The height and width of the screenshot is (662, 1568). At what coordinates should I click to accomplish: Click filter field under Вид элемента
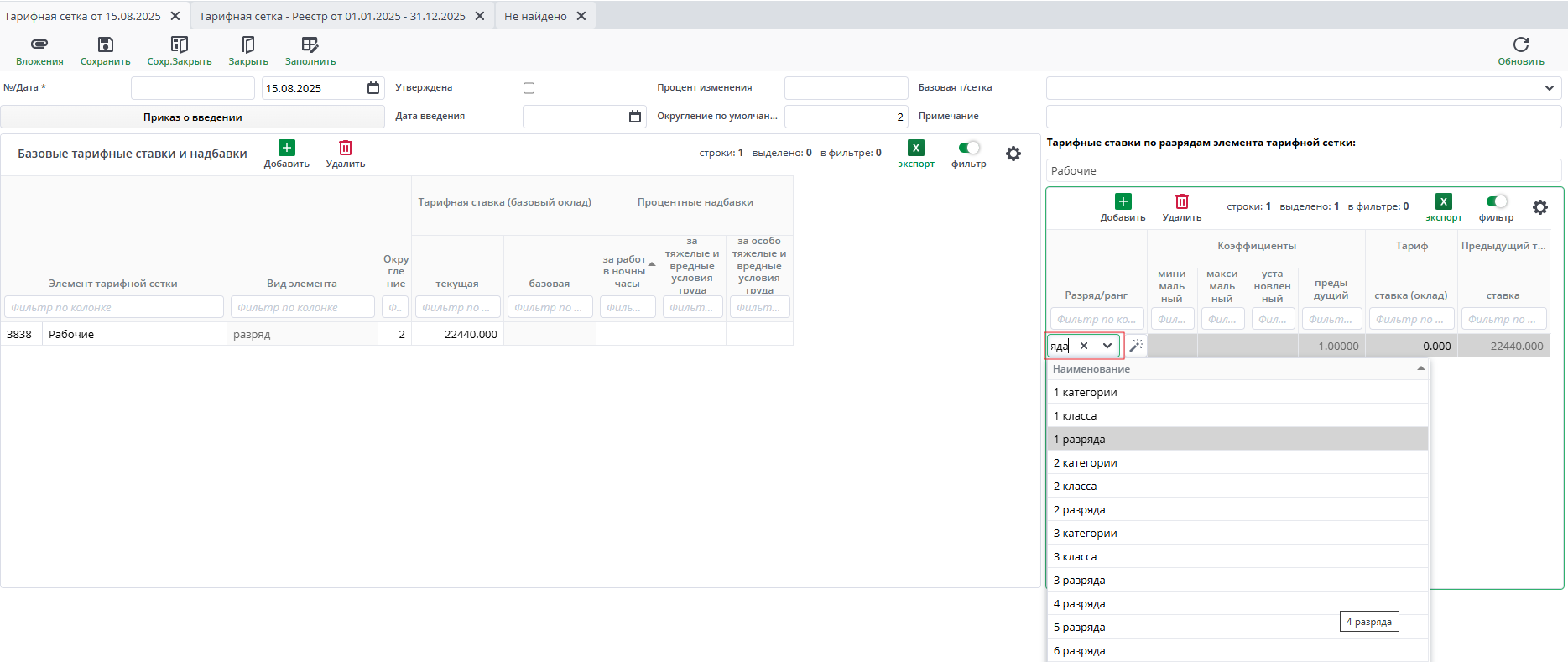point(302,307)
